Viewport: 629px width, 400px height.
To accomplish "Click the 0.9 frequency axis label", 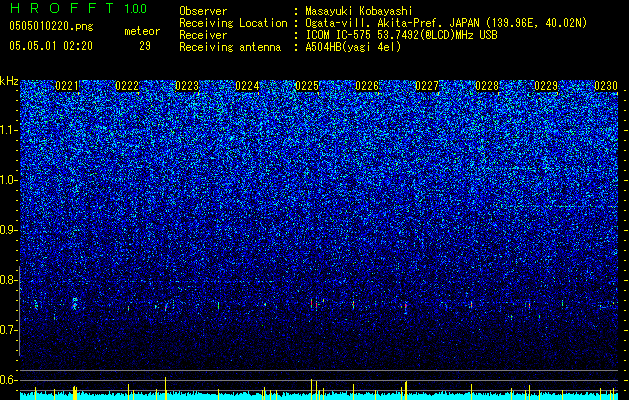I will click(x=8, y=230).
